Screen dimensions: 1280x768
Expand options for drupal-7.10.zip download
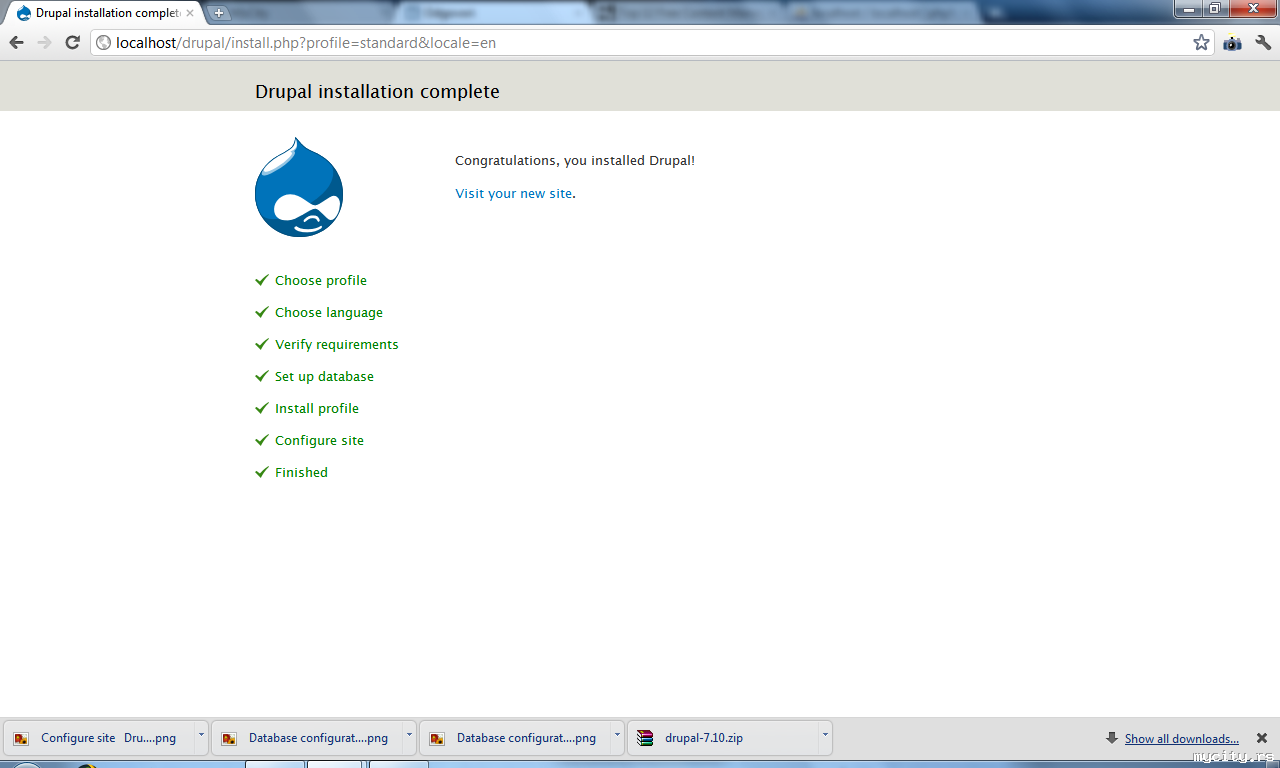coord(825,738)
